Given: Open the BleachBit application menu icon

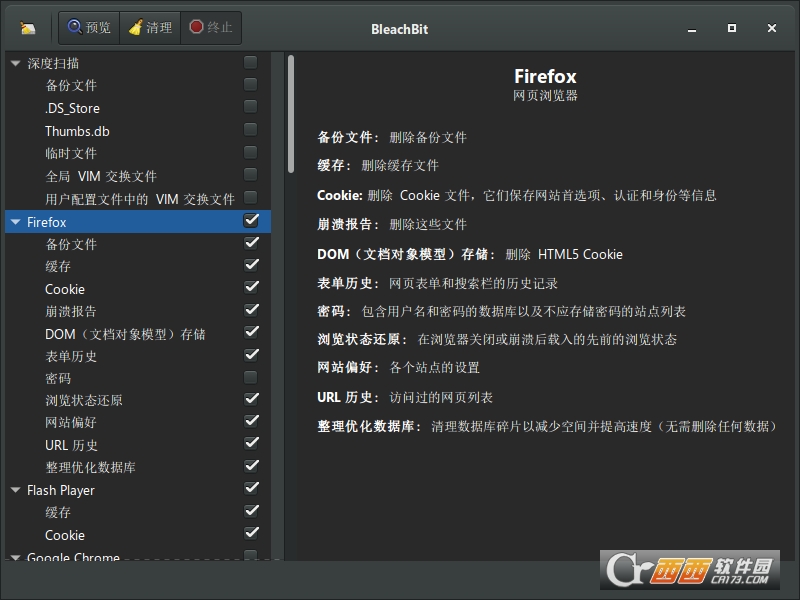Looking at the screenshot, I should 28,28.
